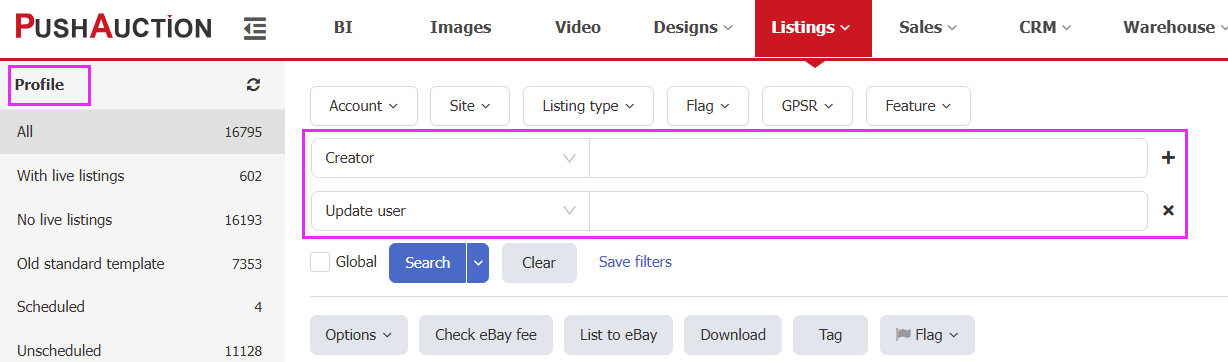1228x362 pixels.
Task: Open the flag icon Flag action menu
Action: 927,335
